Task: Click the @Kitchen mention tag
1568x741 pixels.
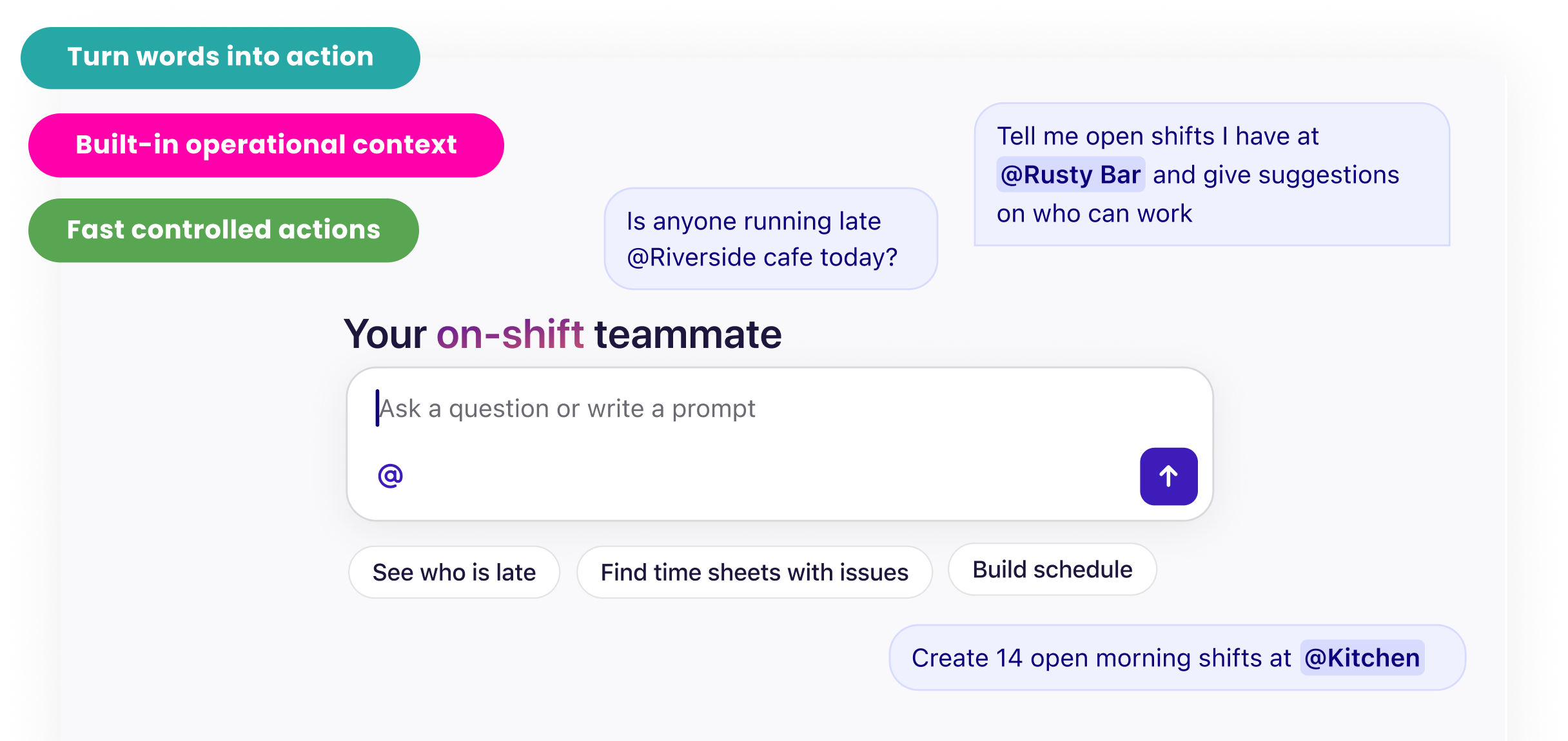Action: click(x=1362, y=658)
